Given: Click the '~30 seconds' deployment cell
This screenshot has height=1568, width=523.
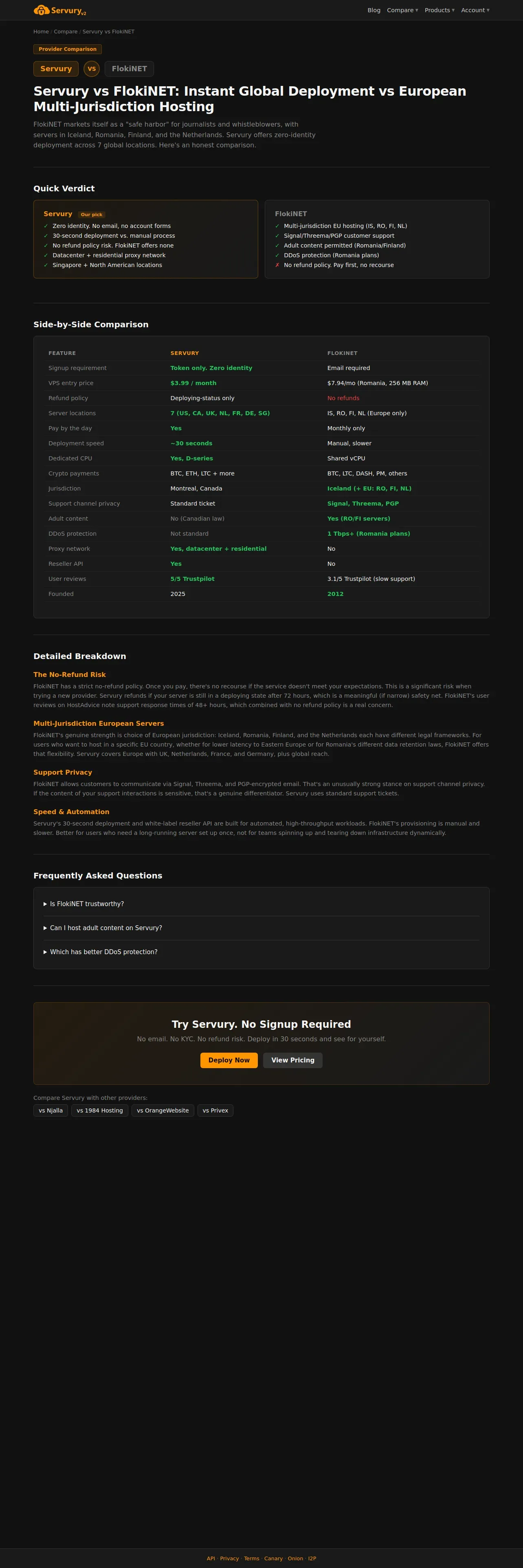Looking at the screenshot, I should pos(191,443).
